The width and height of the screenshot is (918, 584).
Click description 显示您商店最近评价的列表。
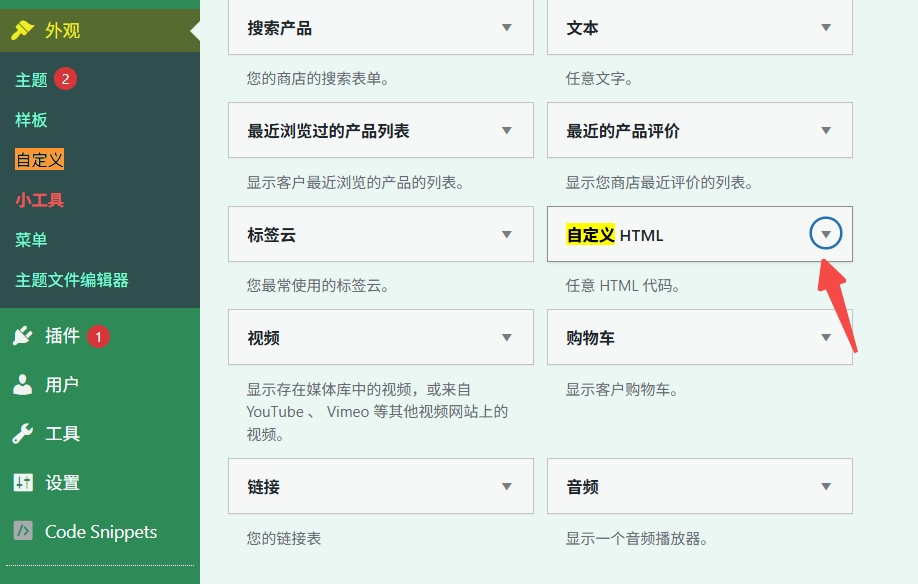(659, 183)
